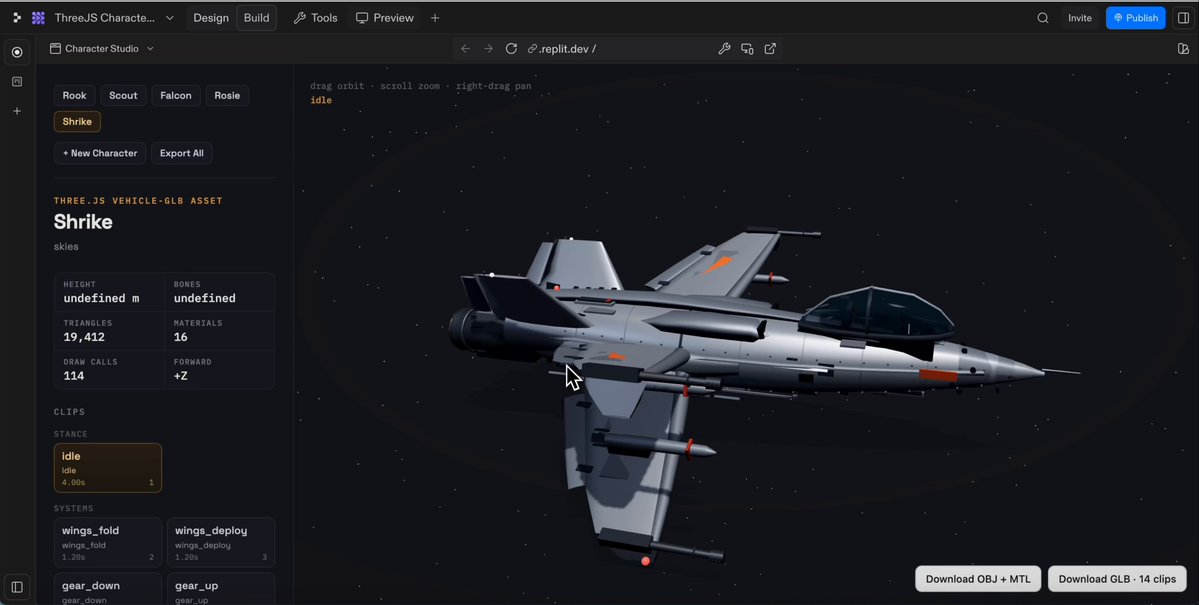Click Download GLB · 14 clips button
Screen dimensions: 1199x605
tap(1117, 579)
